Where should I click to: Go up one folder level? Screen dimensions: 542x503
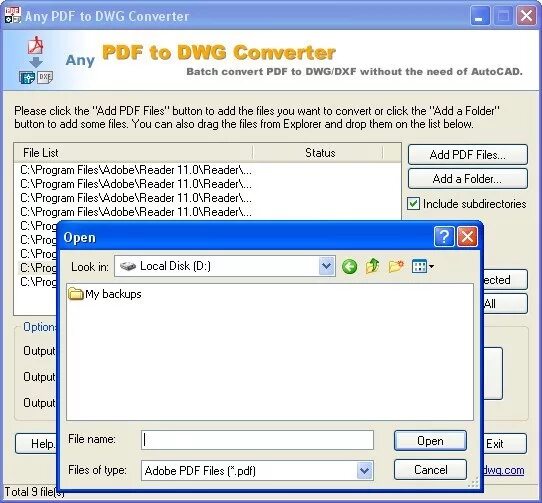[372, 267]
